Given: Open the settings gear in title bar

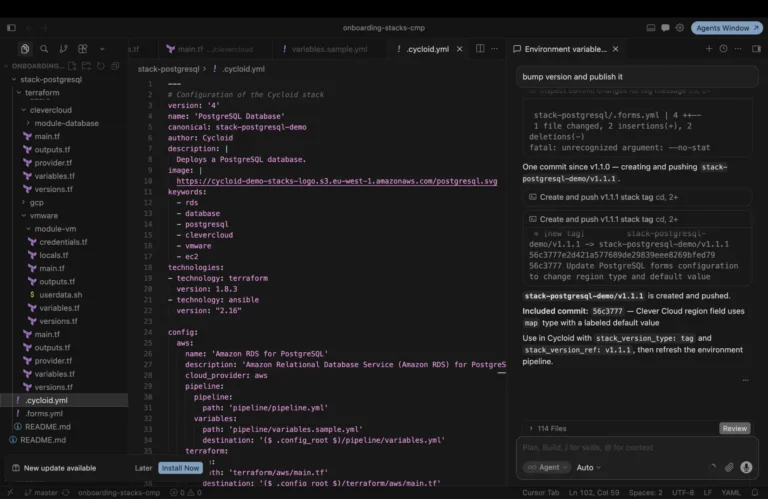Looking at the screenshot, I should (x=679, y=28).
